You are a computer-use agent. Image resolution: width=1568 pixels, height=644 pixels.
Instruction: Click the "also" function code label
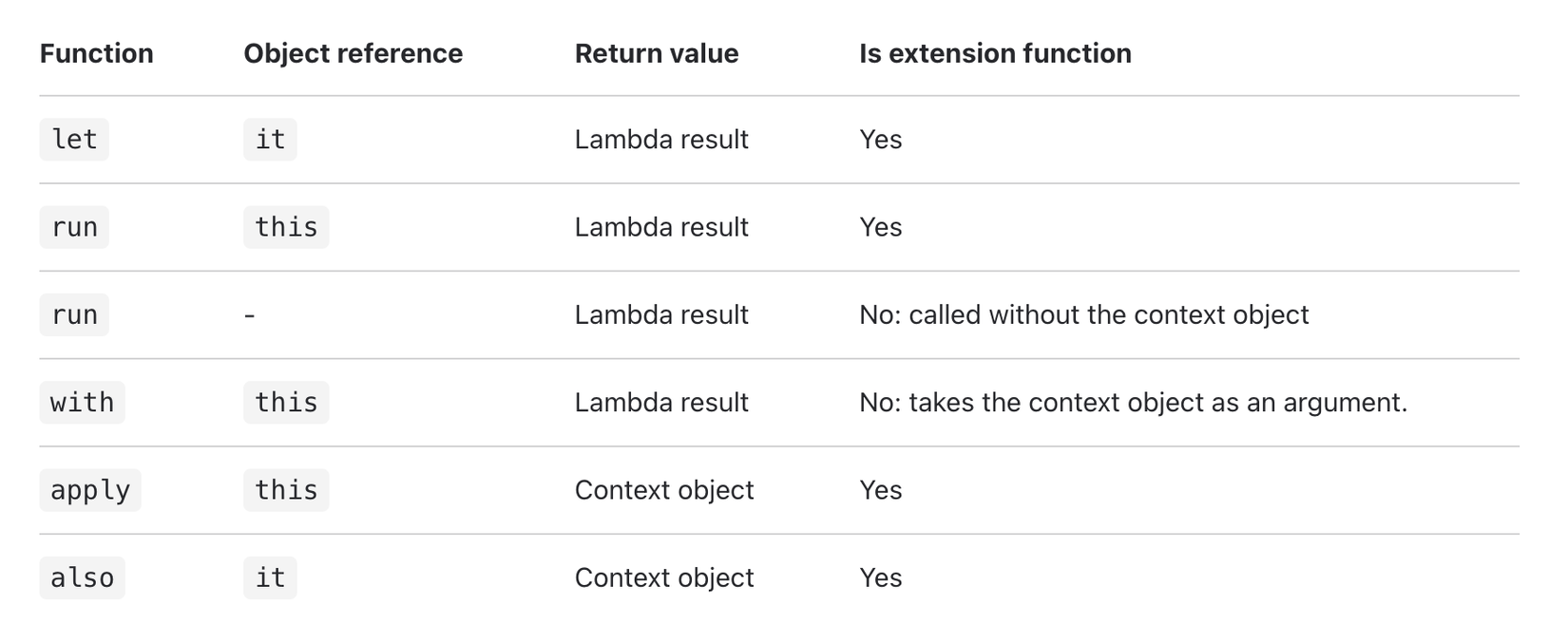tap(82, 578)
